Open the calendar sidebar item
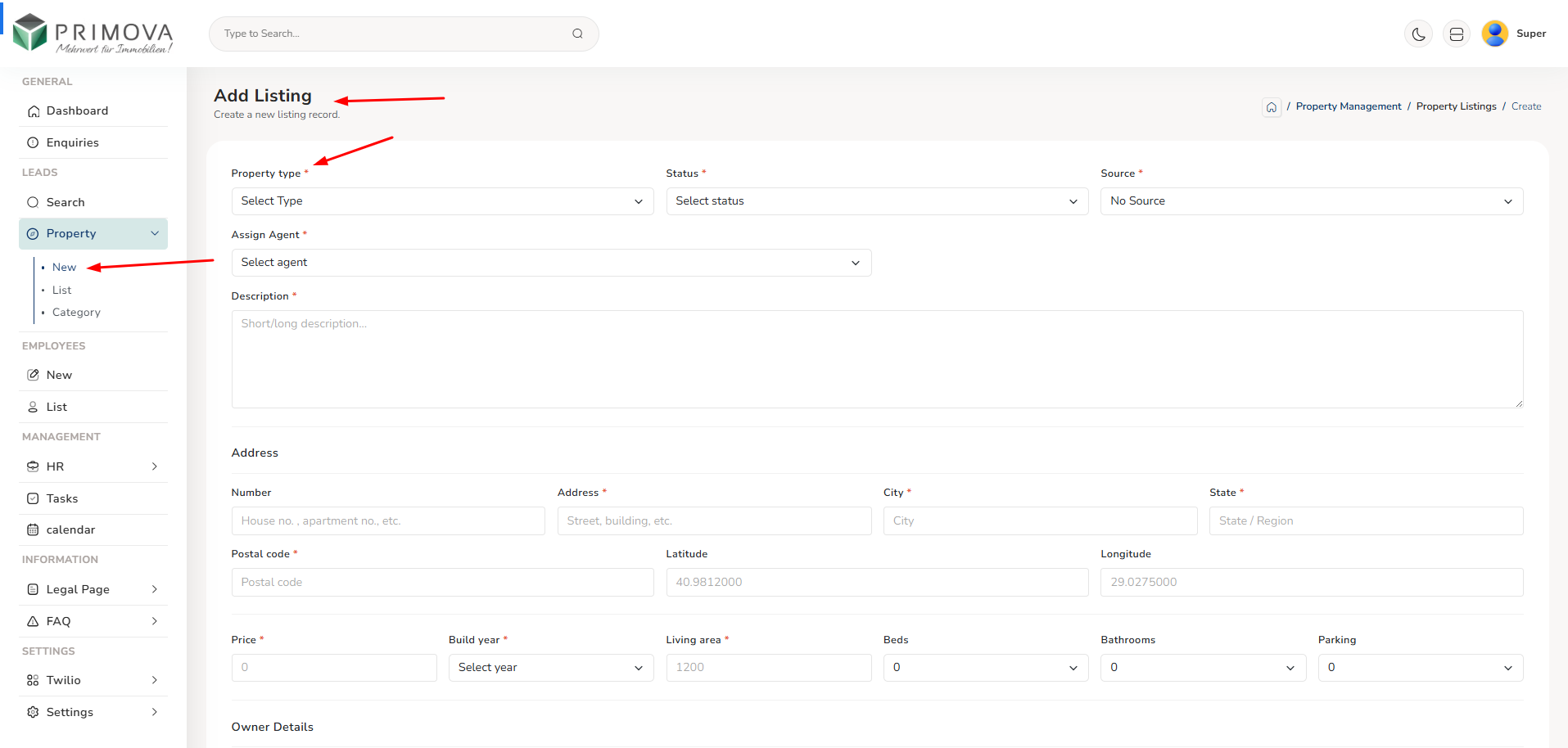Viewport: 1568px width, 748px height. pos(70,530)
